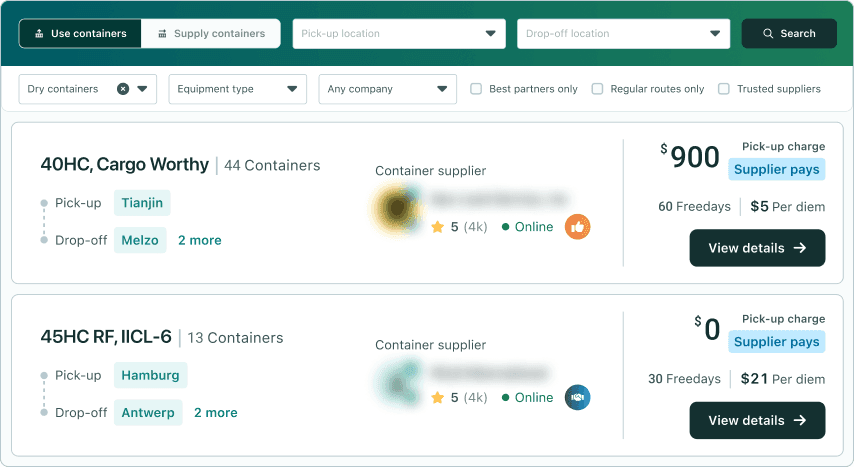Click the dark blue handshake badge icon
The height and width of the screenshot is (467, 854).
click(577, 397)
